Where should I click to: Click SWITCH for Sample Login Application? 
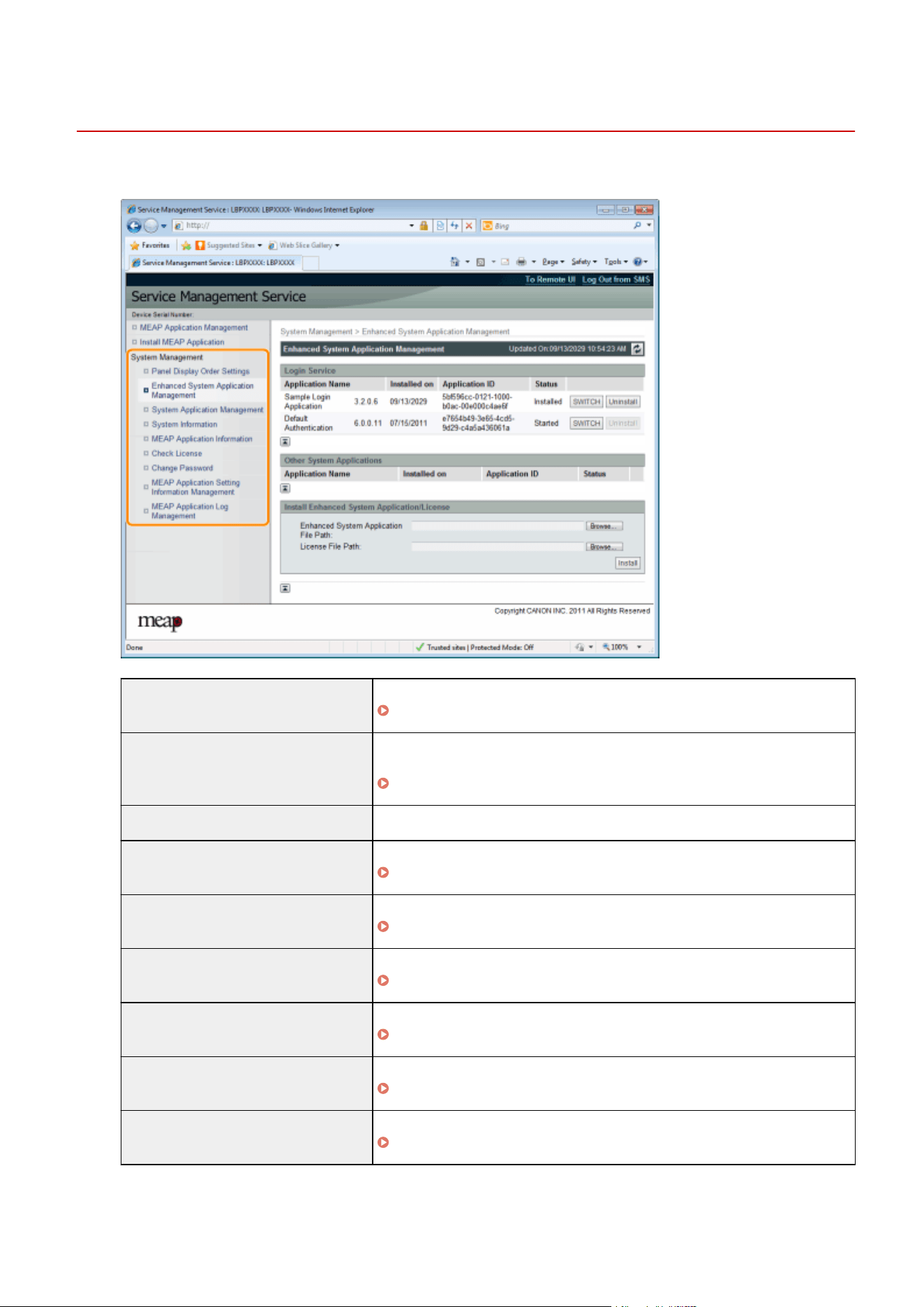(586, 401)
